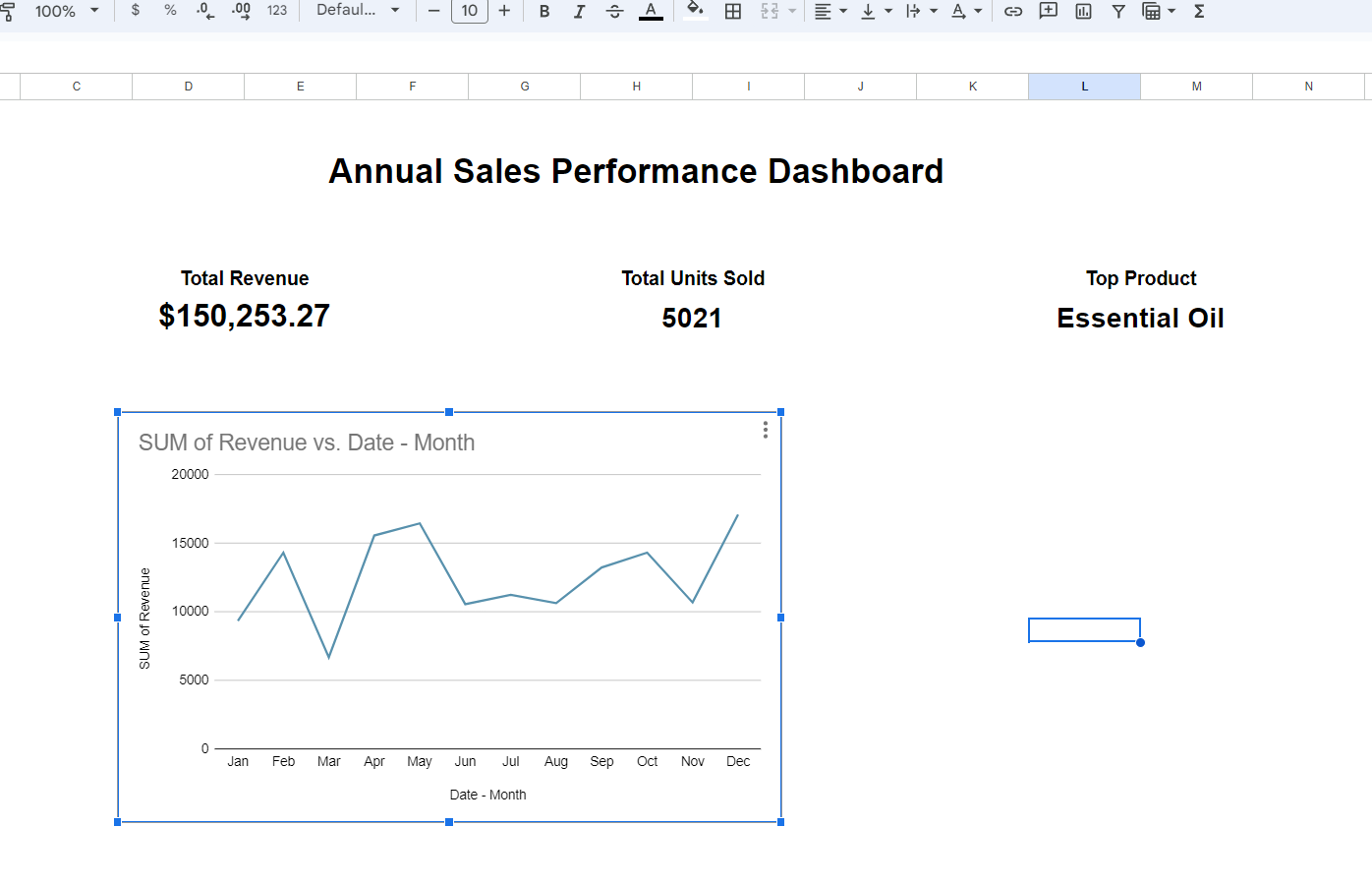The image size is (1372, 886).
Task: Click the $150,253.27 revenue value
Action: point(244,316)
